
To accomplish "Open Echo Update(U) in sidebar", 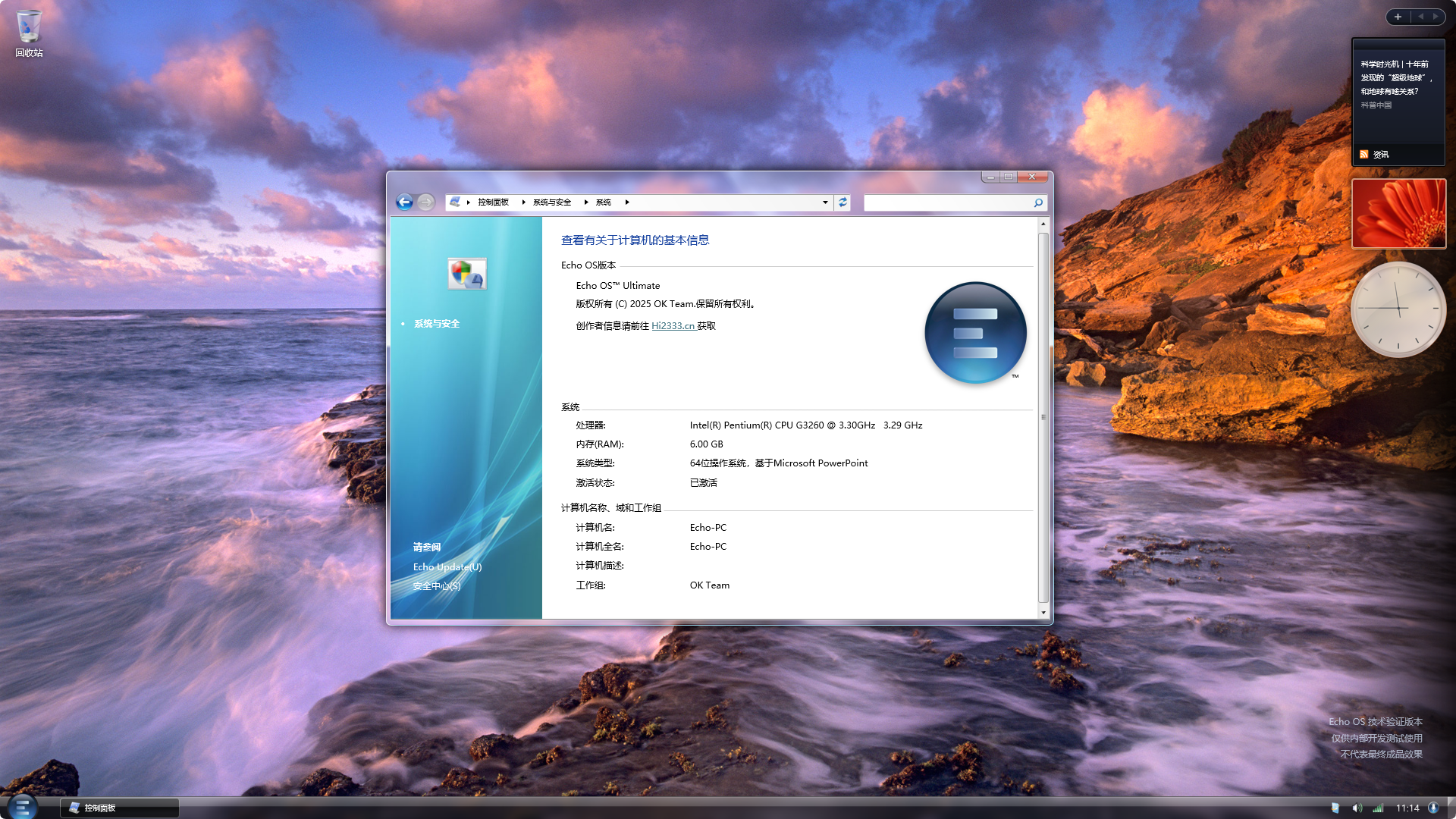I will pyautogui.click(x=447, y=566).
